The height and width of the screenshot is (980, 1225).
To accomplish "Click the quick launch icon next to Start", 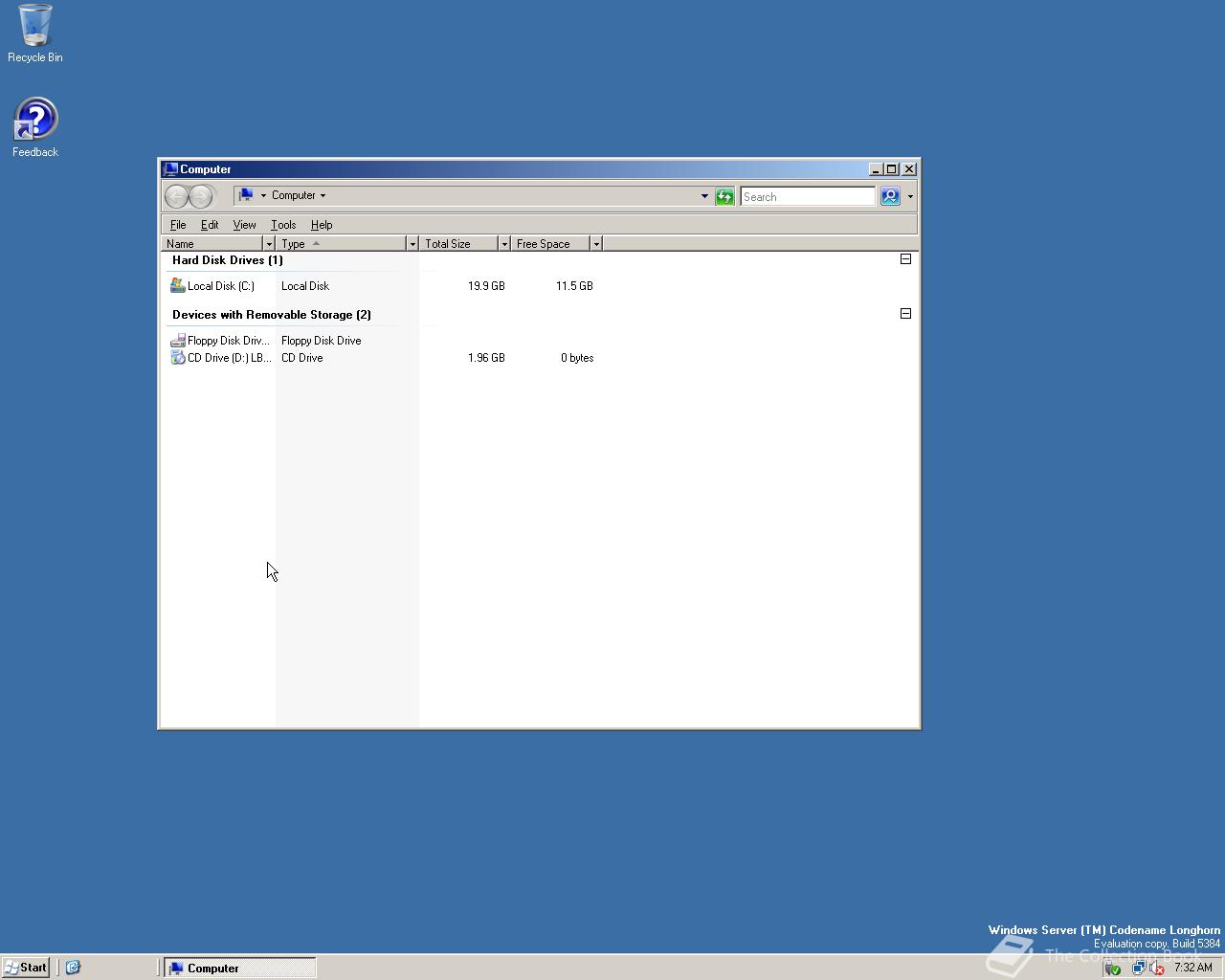I will point(73,968).
